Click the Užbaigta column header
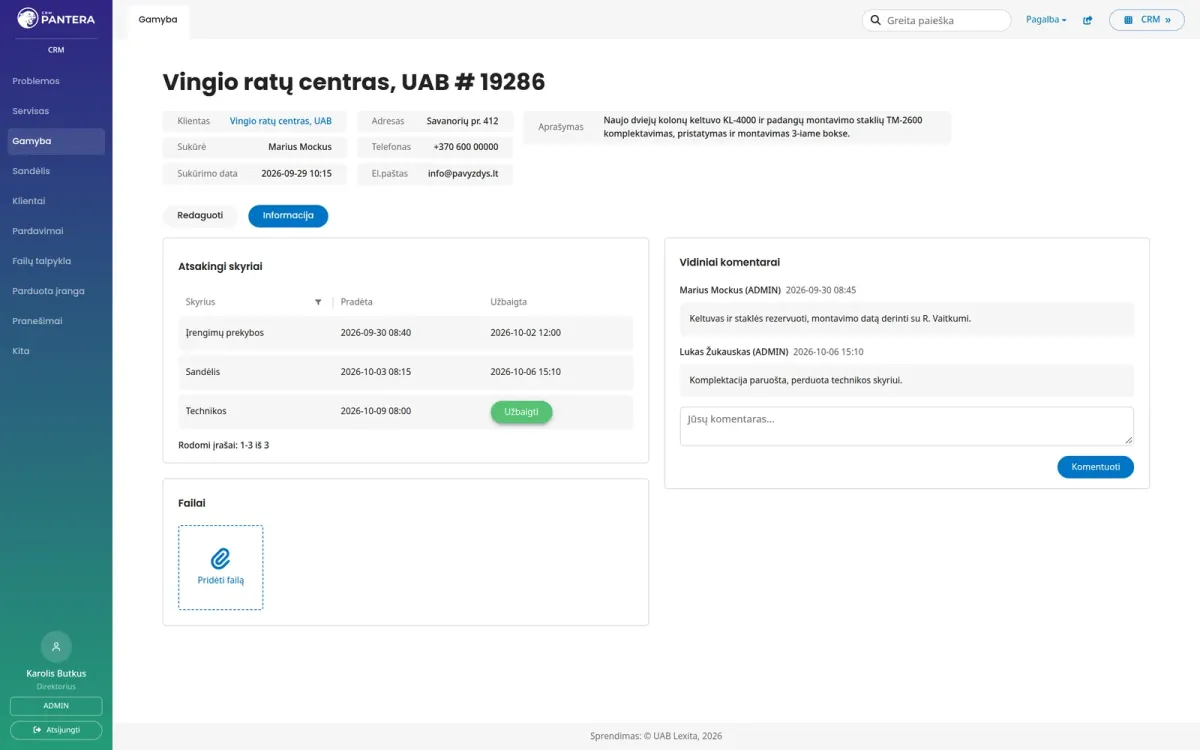 [x=508, y=302]
